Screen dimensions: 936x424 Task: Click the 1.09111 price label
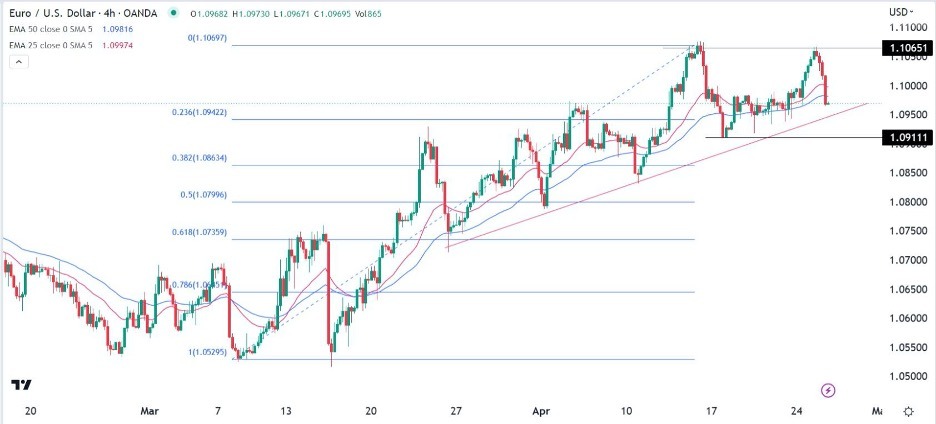click(x=907, y=138)
